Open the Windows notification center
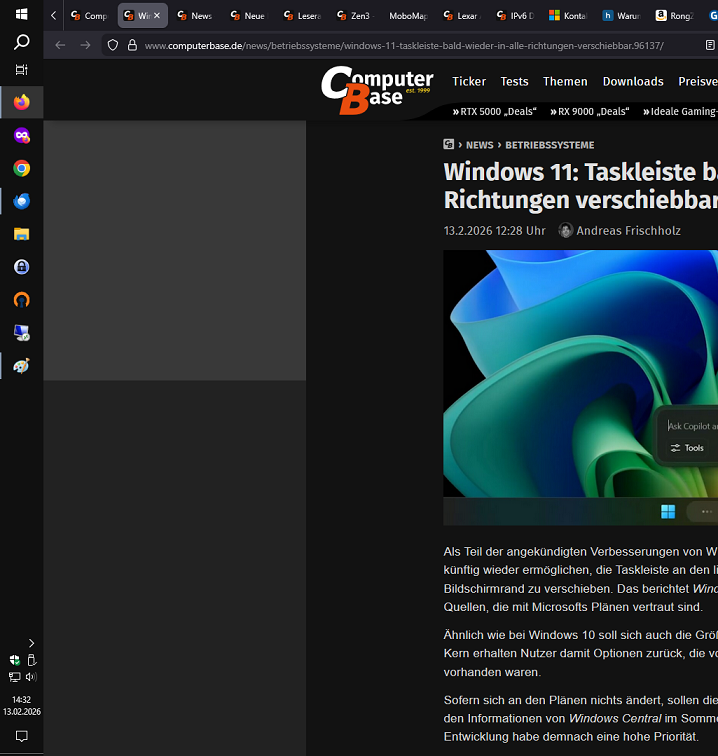This screenshot has height=756, width=718. click(x=21, y=736)
